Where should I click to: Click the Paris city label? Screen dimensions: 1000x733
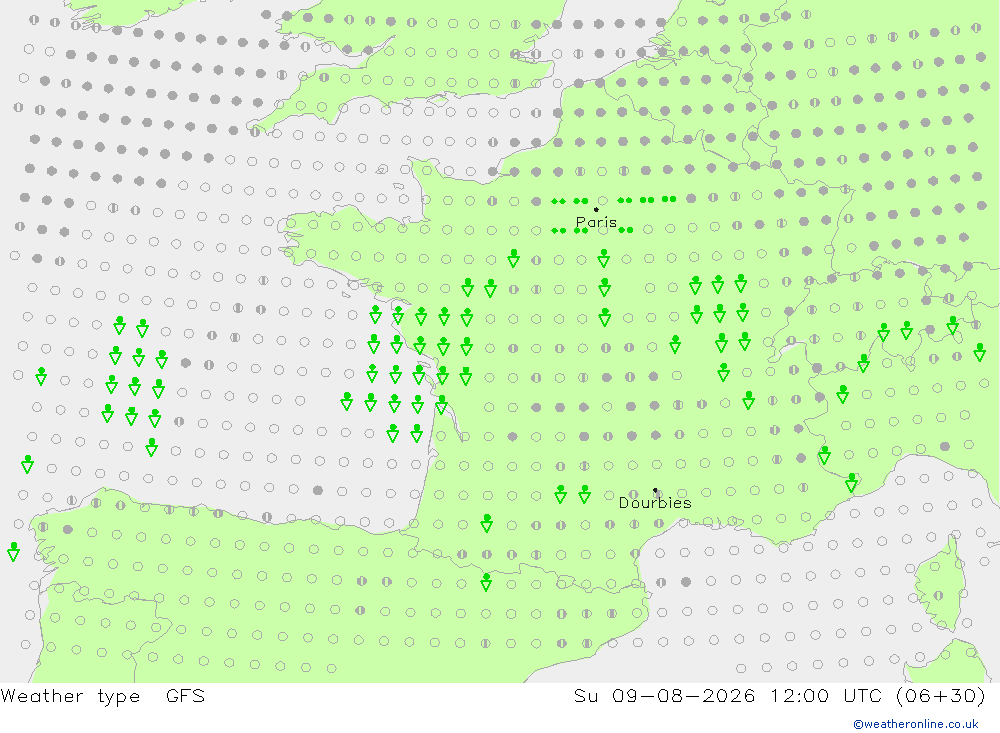[x=596, y=222]
